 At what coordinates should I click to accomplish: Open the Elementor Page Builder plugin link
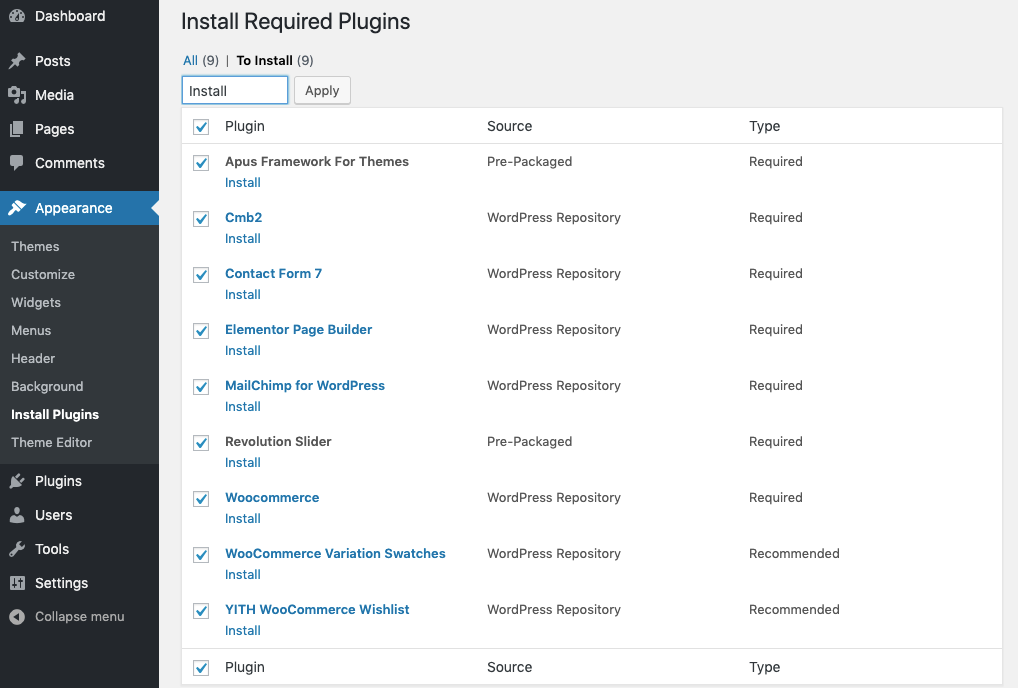click(298, 329)
